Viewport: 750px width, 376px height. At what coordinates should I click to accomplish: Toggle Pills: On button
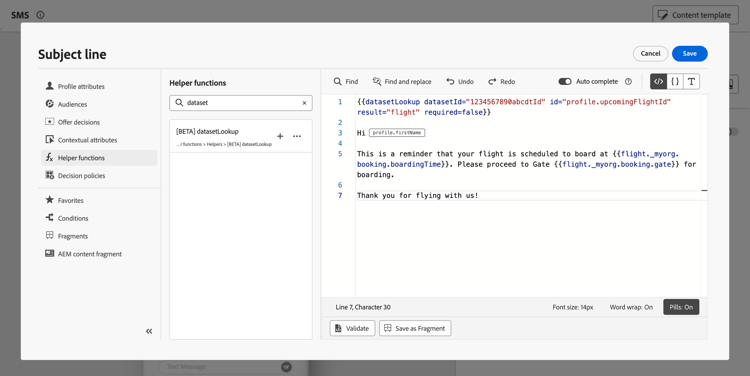681,307
